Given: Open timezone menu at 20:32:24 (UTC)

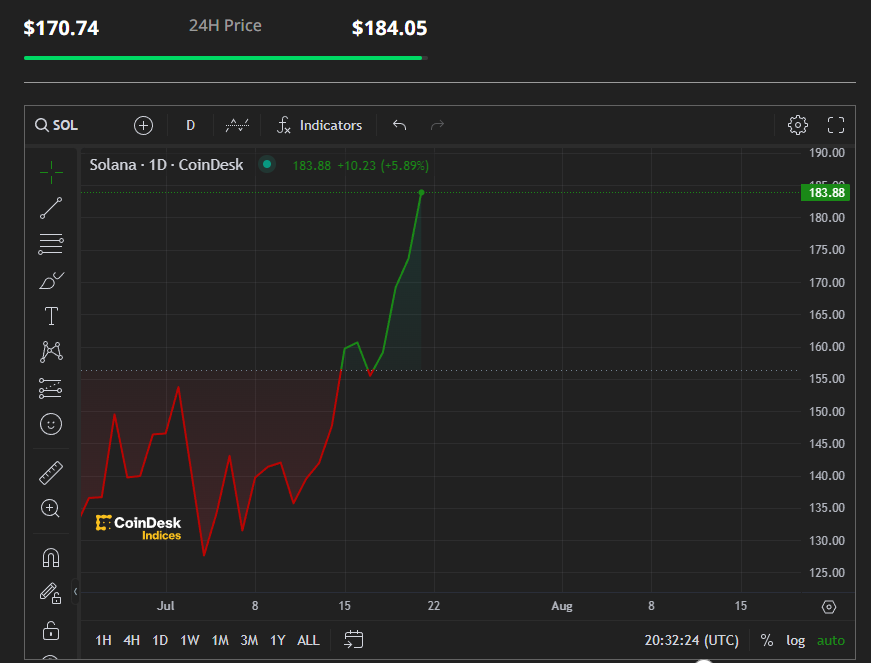Looking at the screenshot, I should coord(692,640).
